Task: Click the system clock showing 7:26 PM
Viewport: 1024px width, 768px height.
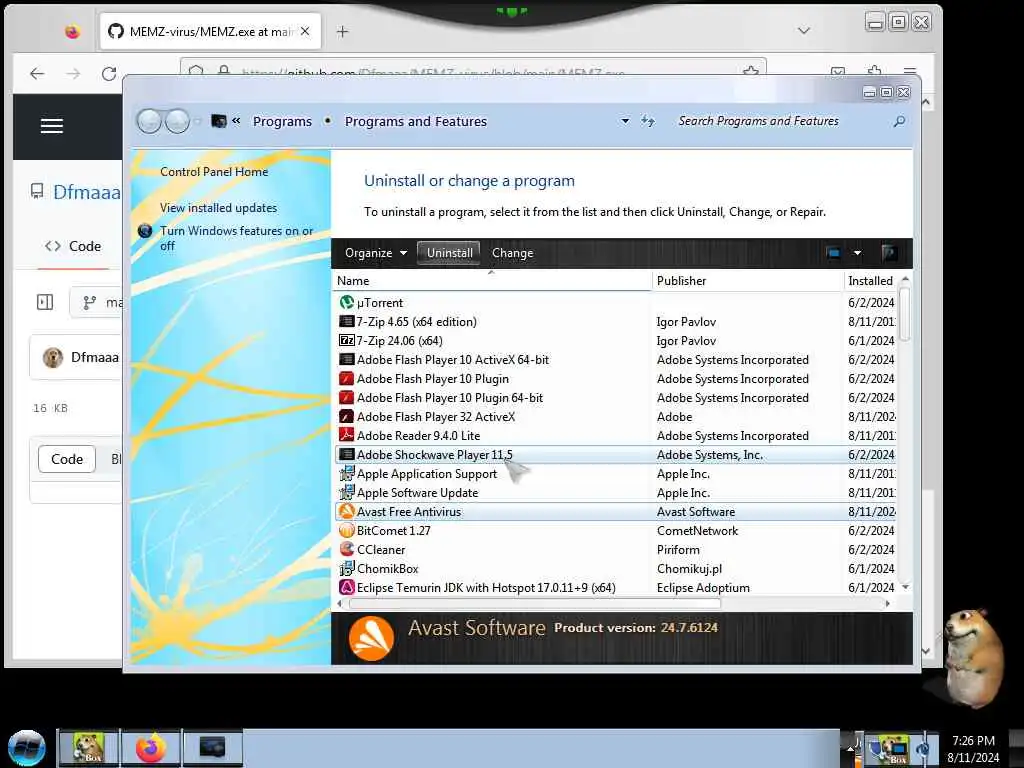Action: (973, 741)
